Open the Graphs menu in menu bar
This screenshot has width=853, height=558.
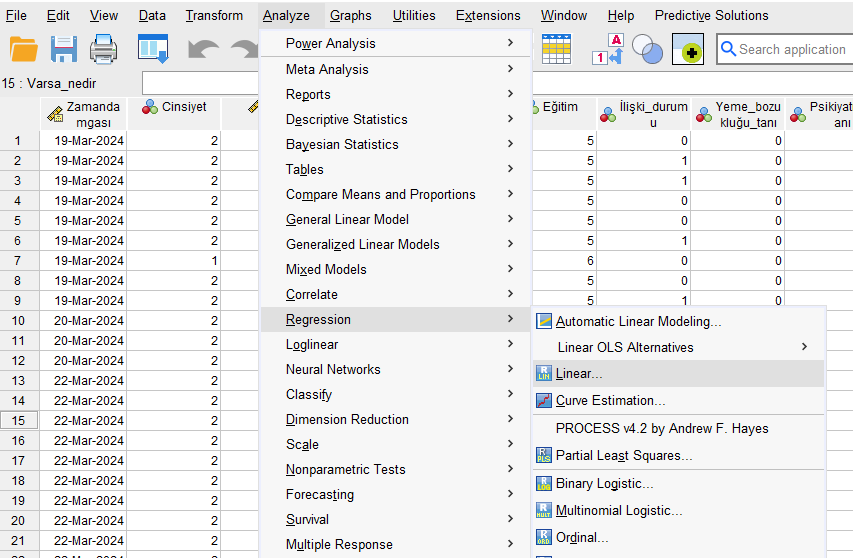coord(350,15)
